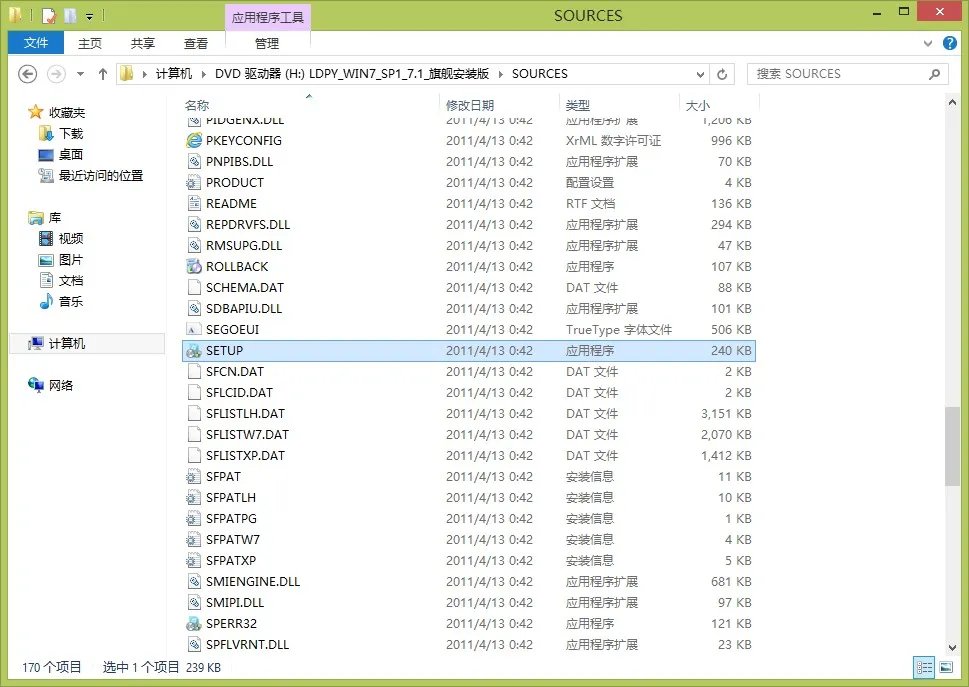Expand the address bar history dropdown
The height and width of the screenshot is (687, 969).
(x=698, y=74)
